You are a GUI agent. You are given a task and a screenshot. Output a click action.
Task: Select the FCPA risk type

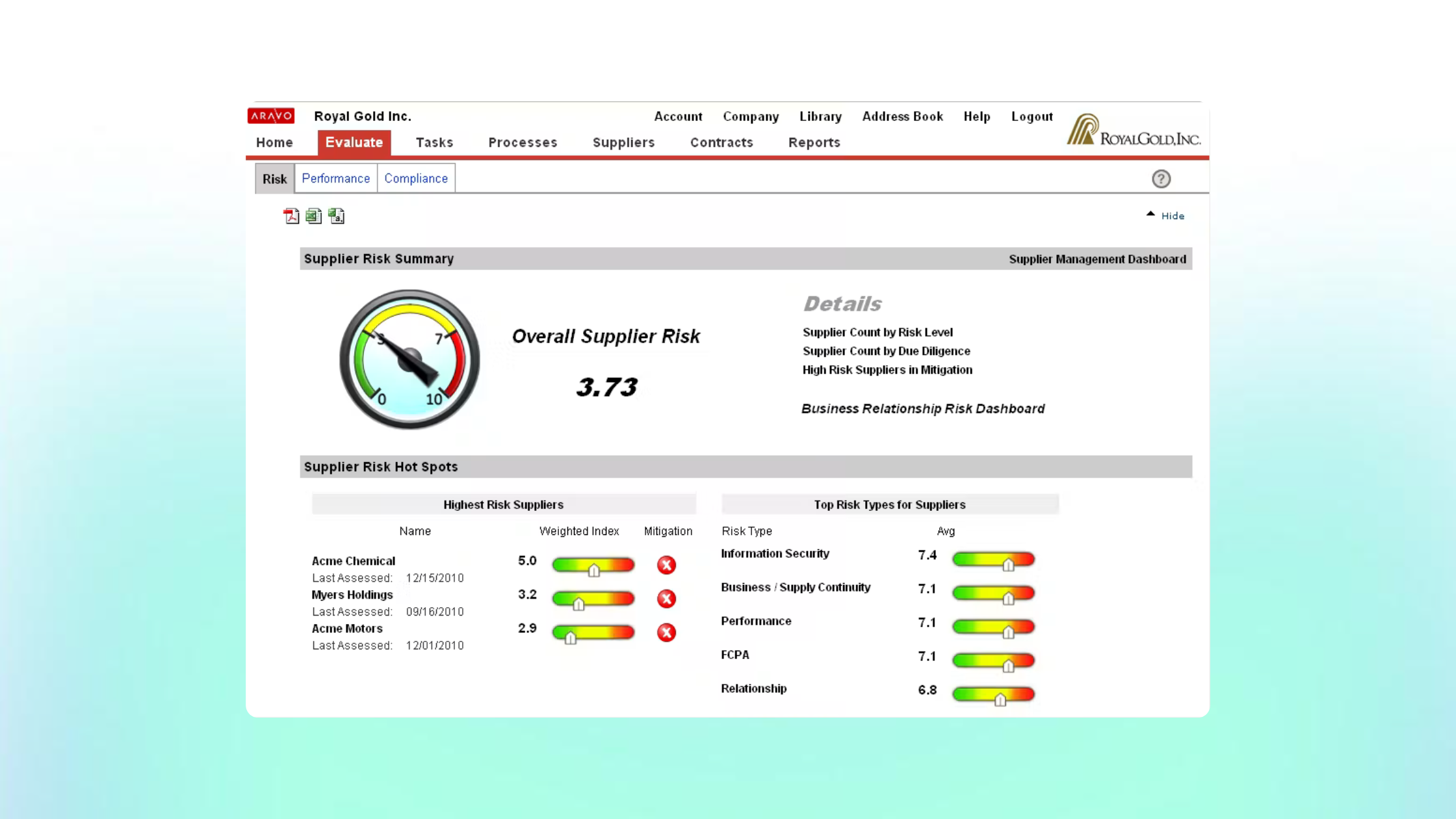point(734,655)
